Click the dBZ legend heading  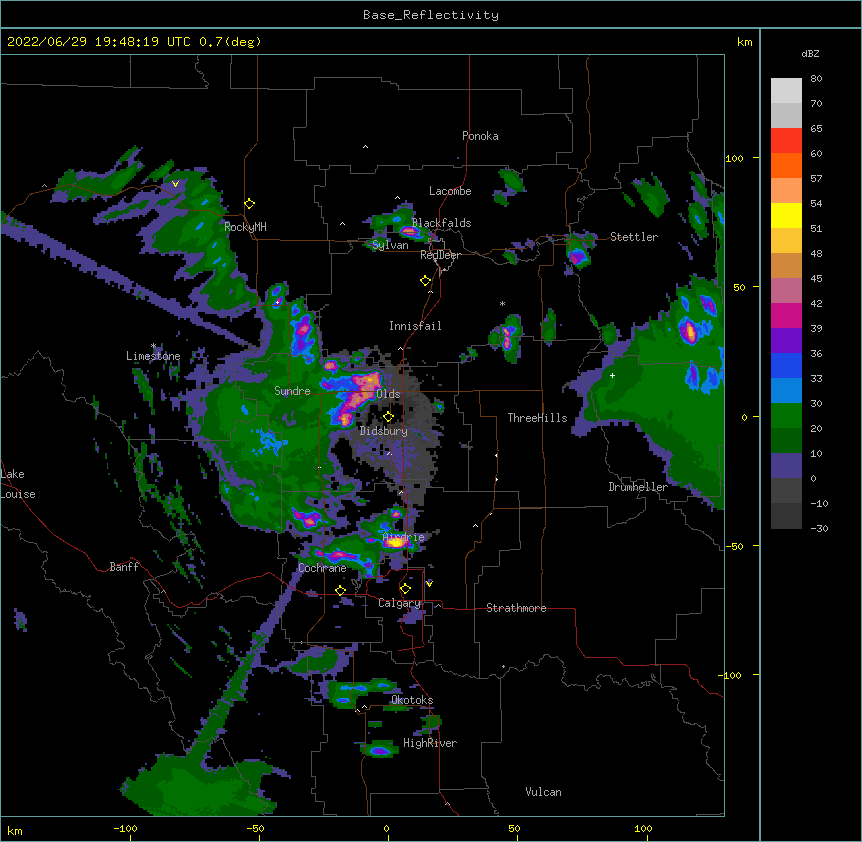(x=810, y=54)
